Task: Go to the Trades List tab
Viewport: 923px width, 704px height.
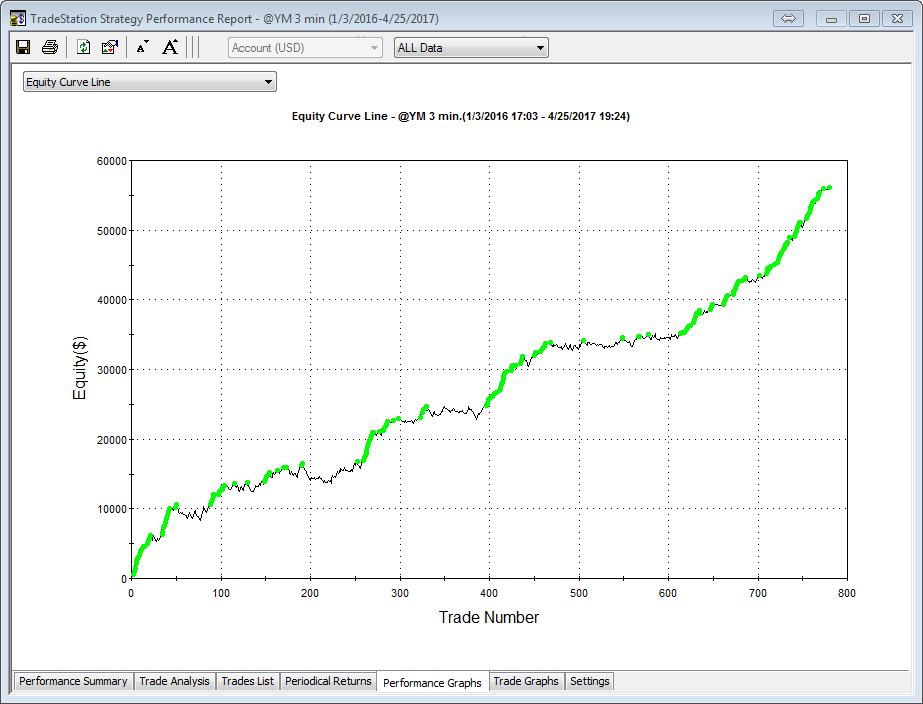Action: (x=247, y=681)
